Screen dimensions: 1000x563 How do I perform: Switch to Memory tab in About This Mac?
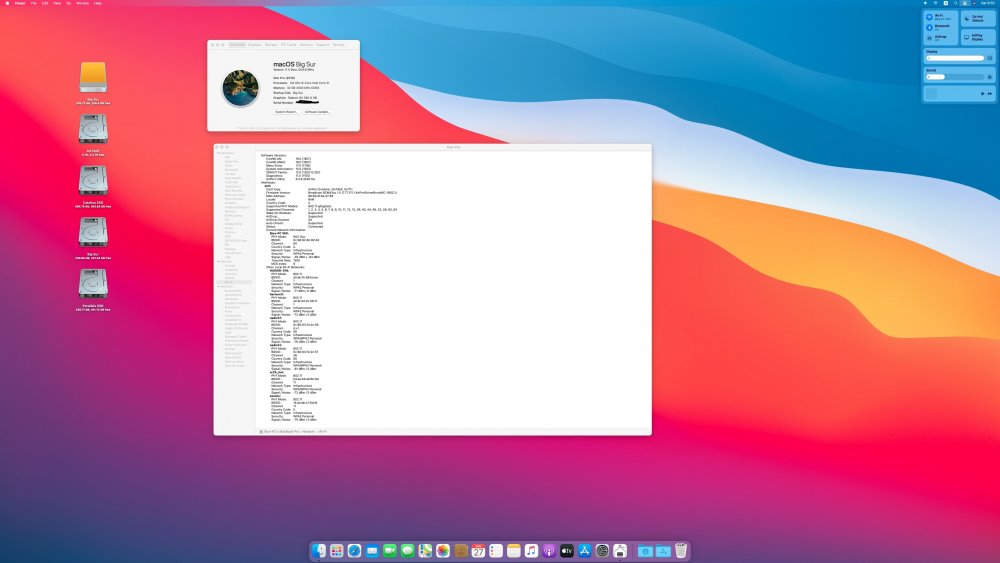tap(306, 45)
